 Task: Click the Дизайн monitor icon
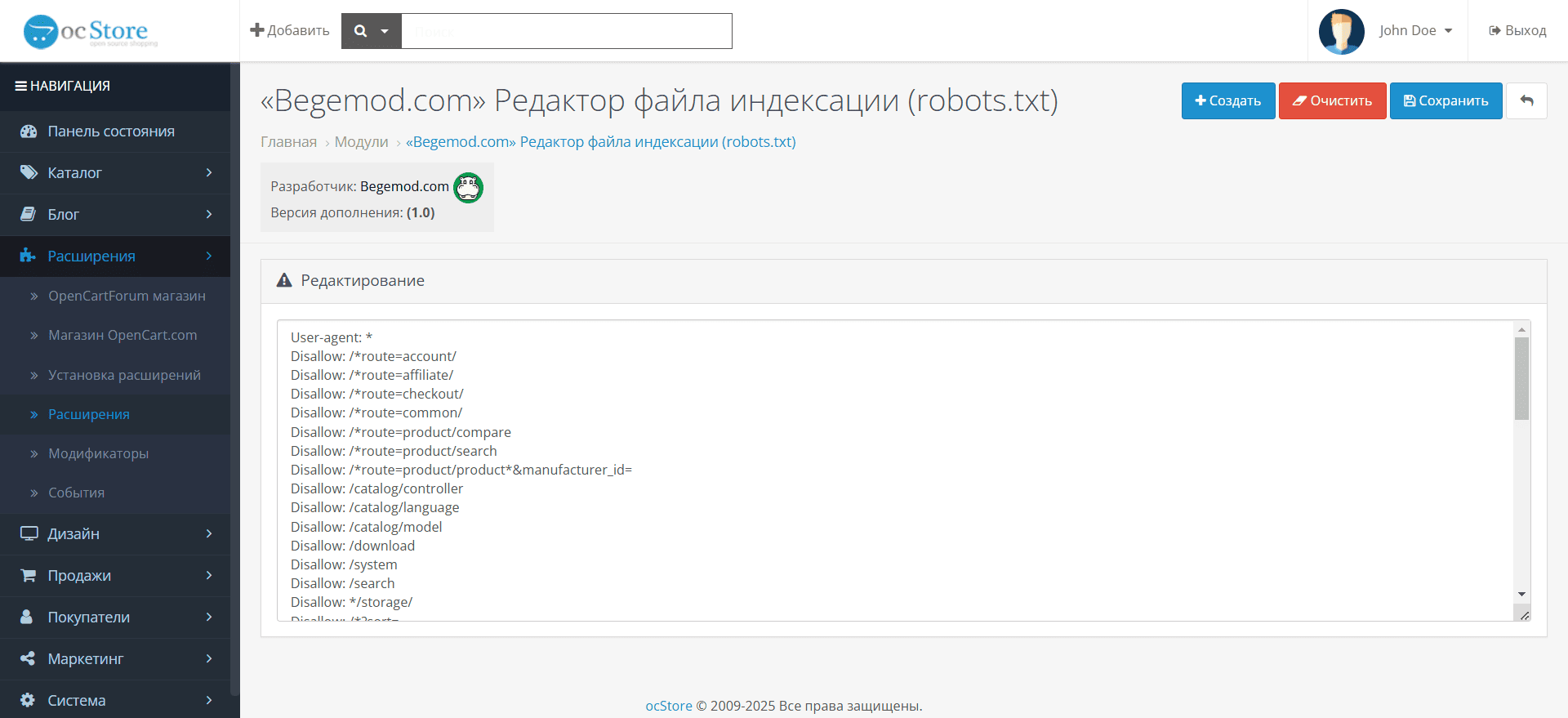pyautogui.click(x=29, y=533)
